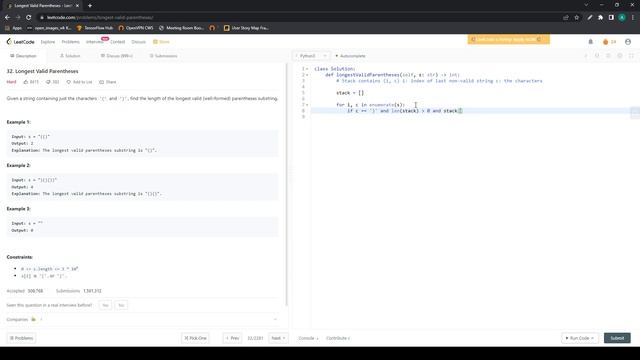Expand the Console panel
This screenshot has height=360, width=640.
tap(308, 338)
